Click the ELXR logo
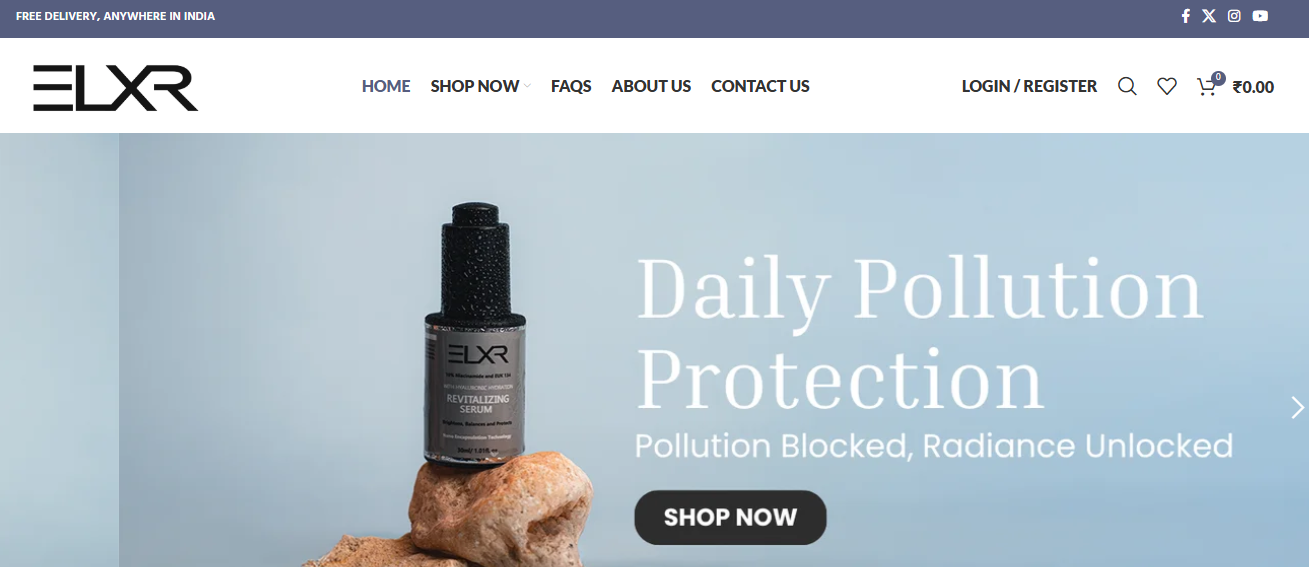 (115, 87)
